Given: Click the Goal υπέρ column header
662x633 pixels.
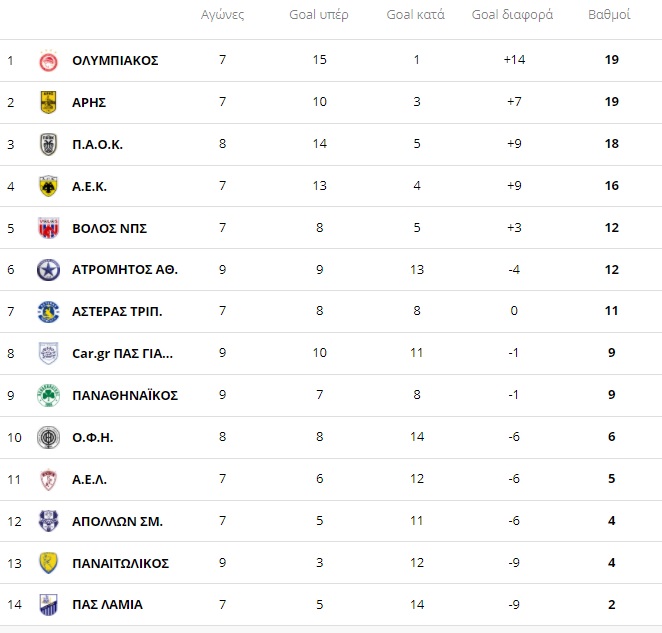Looking at the screenshot, I should click(x=319, y=15).
